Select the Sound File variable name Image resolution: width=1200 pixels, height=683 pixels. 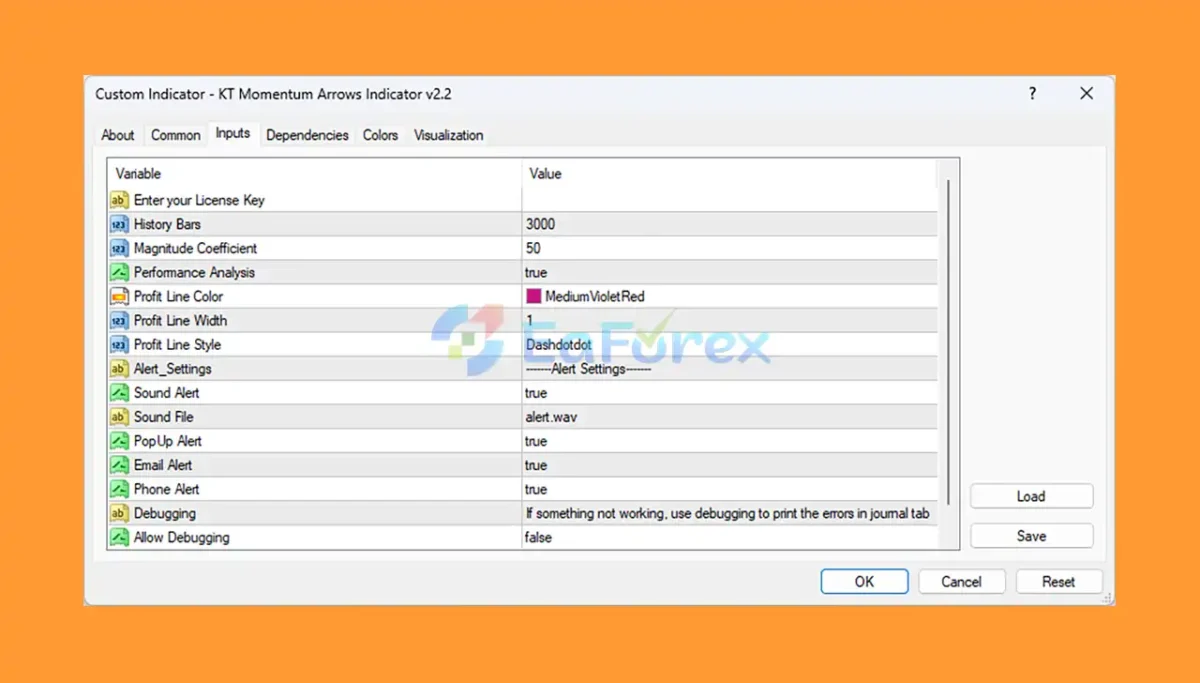point(164,417)
